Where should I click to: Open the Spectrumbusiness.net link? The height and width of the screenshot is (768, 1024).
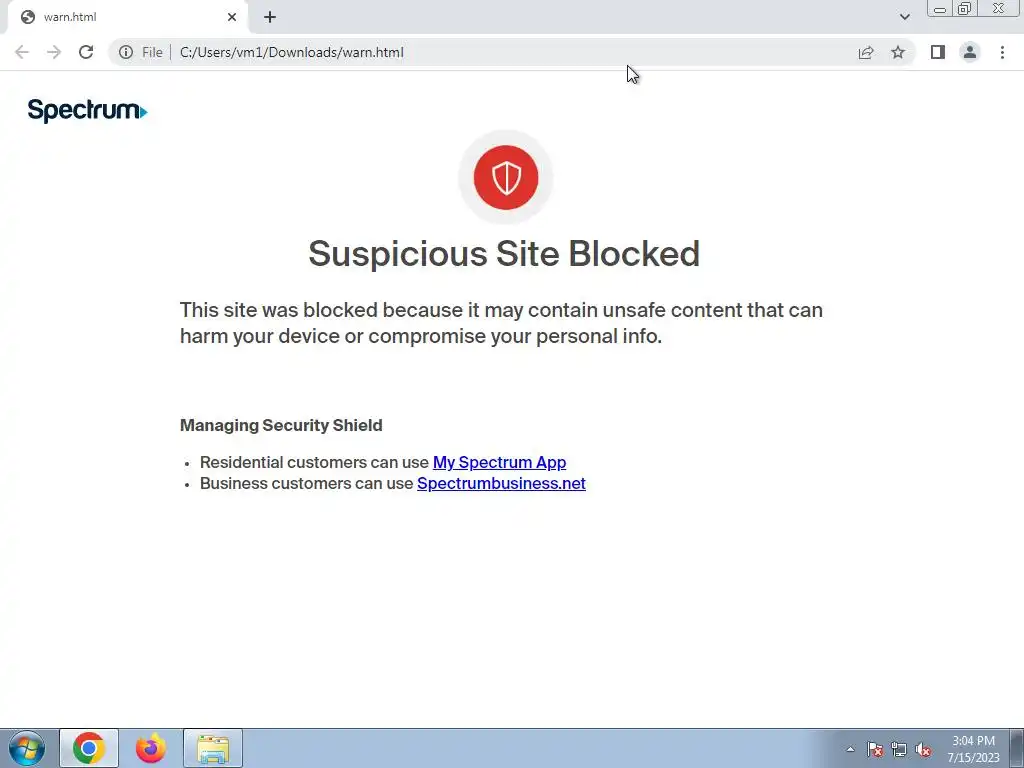tap(502, 483)
